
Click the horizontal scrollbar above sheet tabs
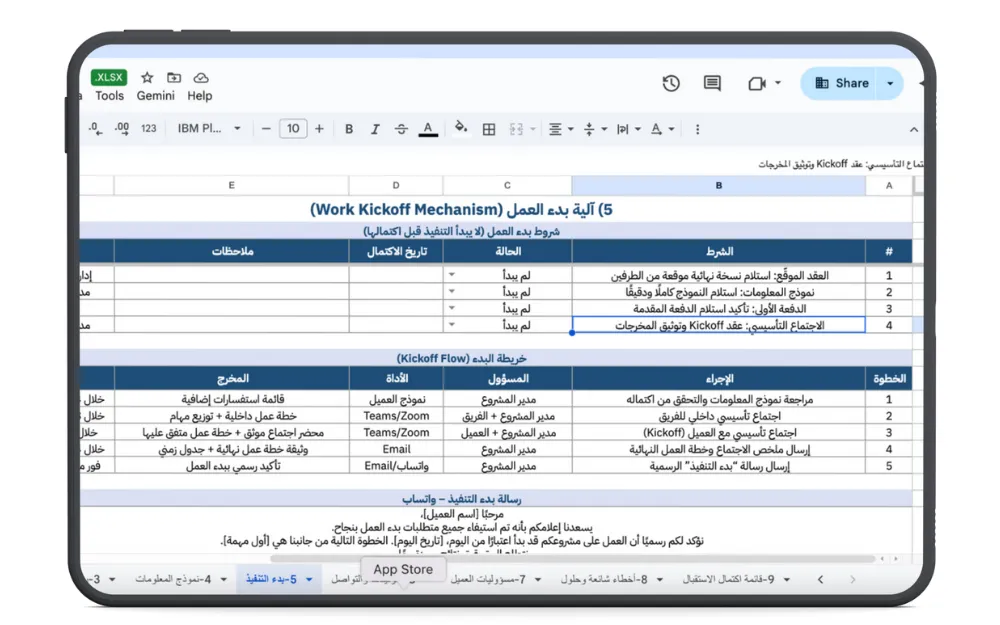click(x=572, y=559)
